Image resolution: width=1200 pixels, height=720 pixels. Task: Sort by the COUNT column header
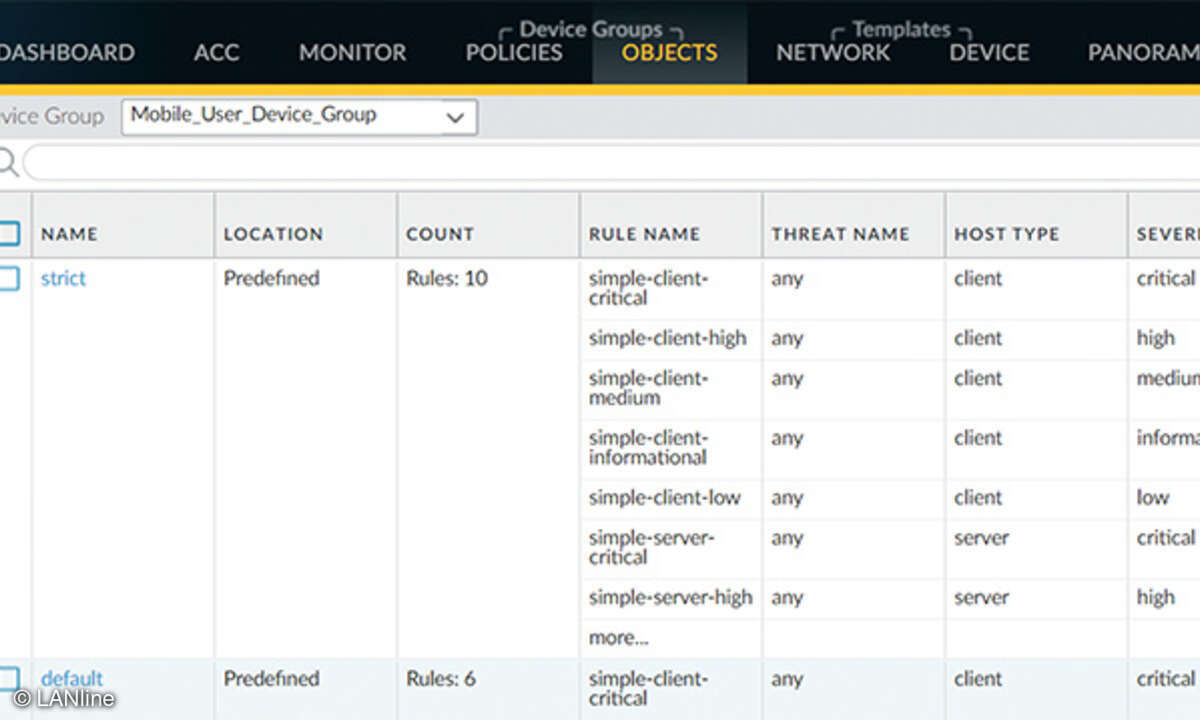click(440, 234)
